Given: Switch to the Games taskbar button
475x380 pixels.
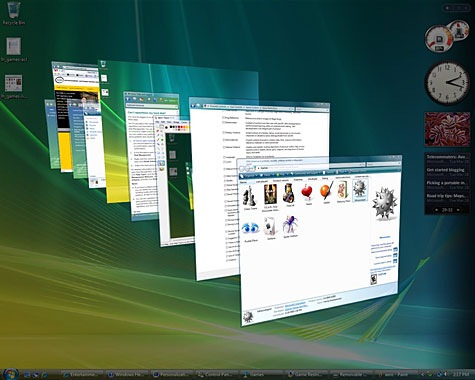Looking at the screenshot, I should [262, 374].
